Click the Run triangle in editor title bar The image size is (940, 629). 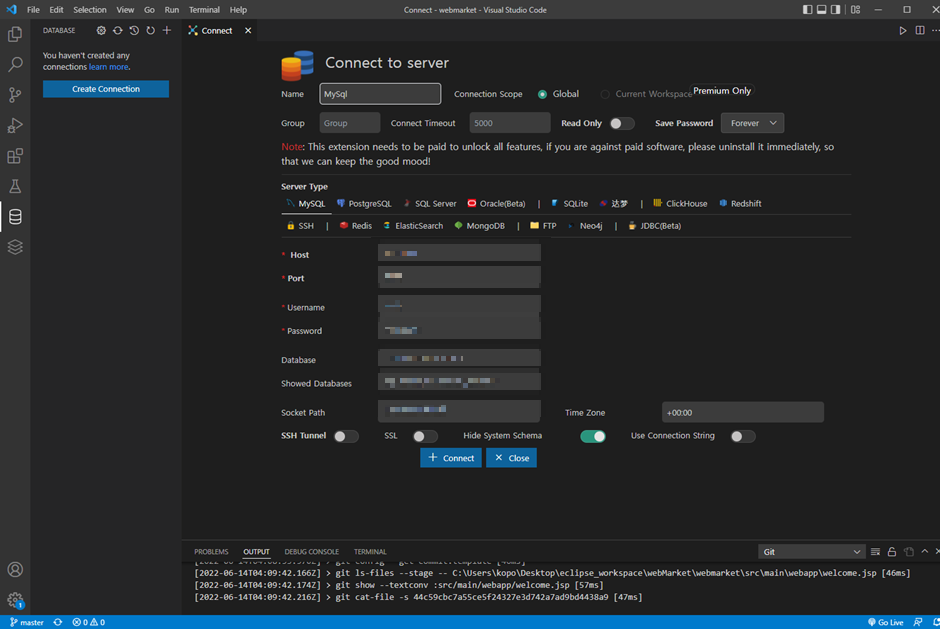pos(902,31)
